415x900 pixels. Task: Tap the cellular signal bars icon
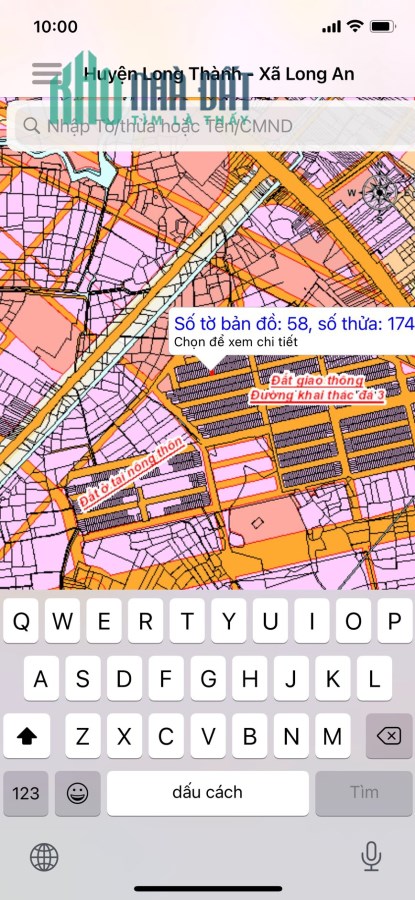click(x=332, y=26)
